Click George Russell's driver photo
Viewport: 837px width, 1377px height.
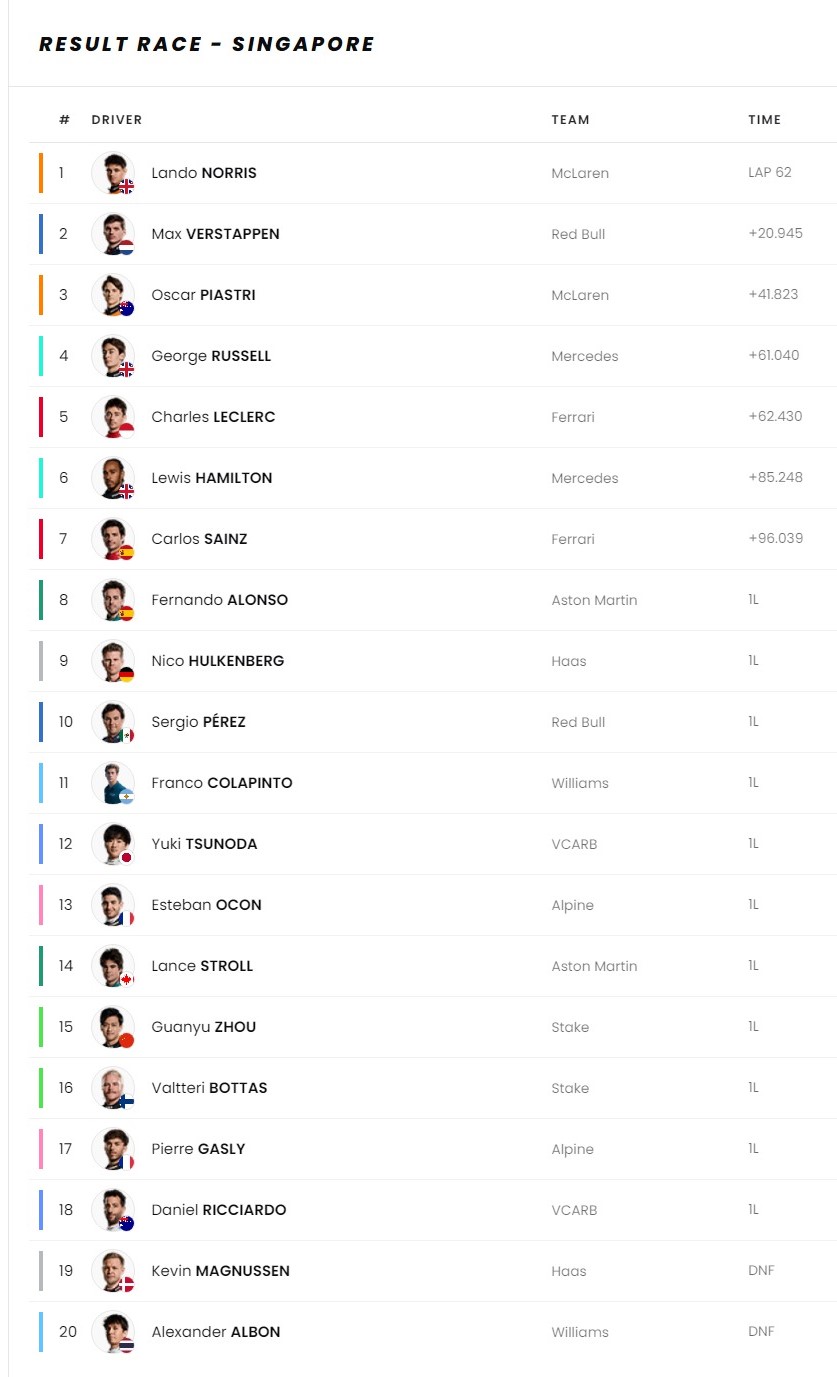[x=112, y=356]
